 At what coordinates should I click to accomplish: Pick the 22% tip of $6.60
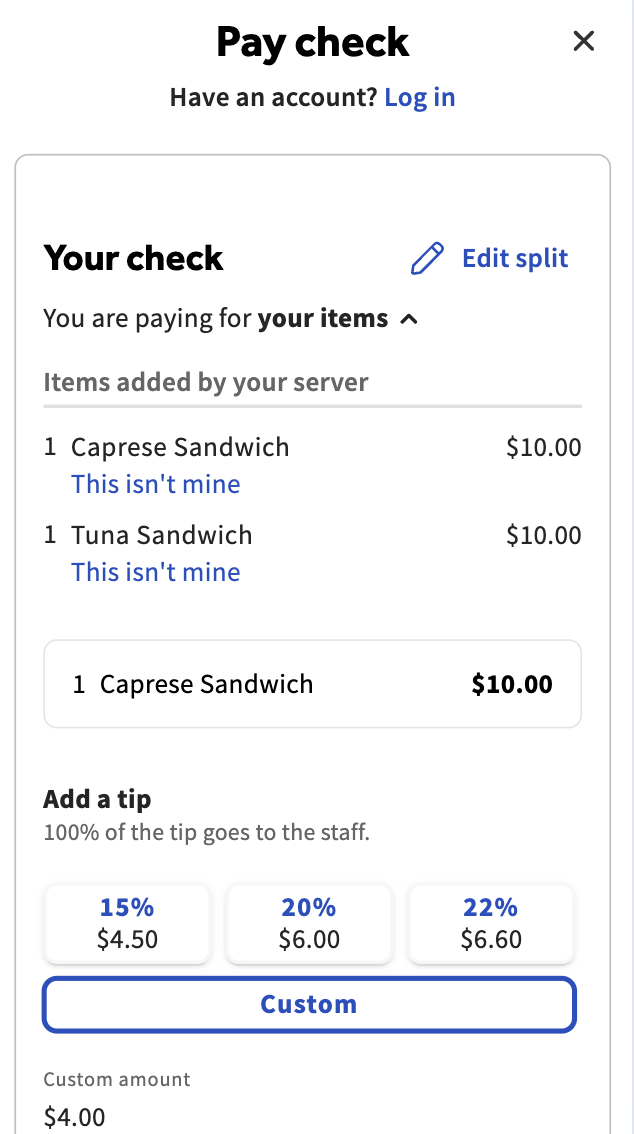point(491,922)
